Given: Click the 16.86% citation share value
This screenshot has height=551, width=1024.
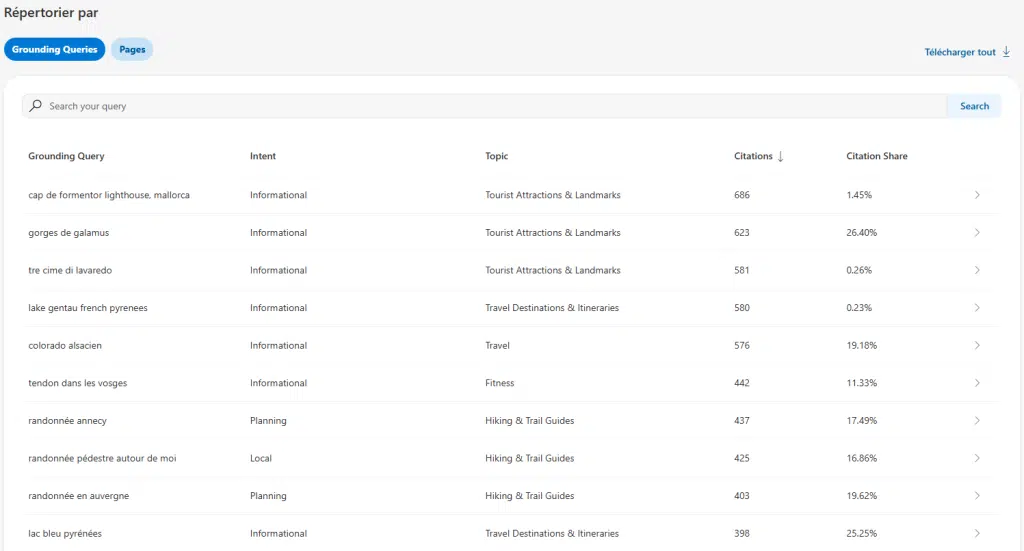Looking at the screenshot, I should (x=861, y=458).
